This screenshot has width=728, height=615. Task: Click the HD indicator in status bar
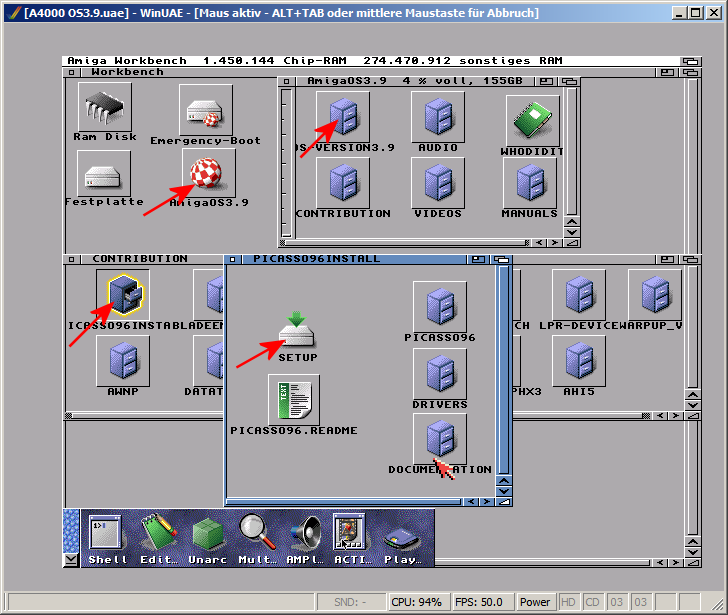[568, 602]
